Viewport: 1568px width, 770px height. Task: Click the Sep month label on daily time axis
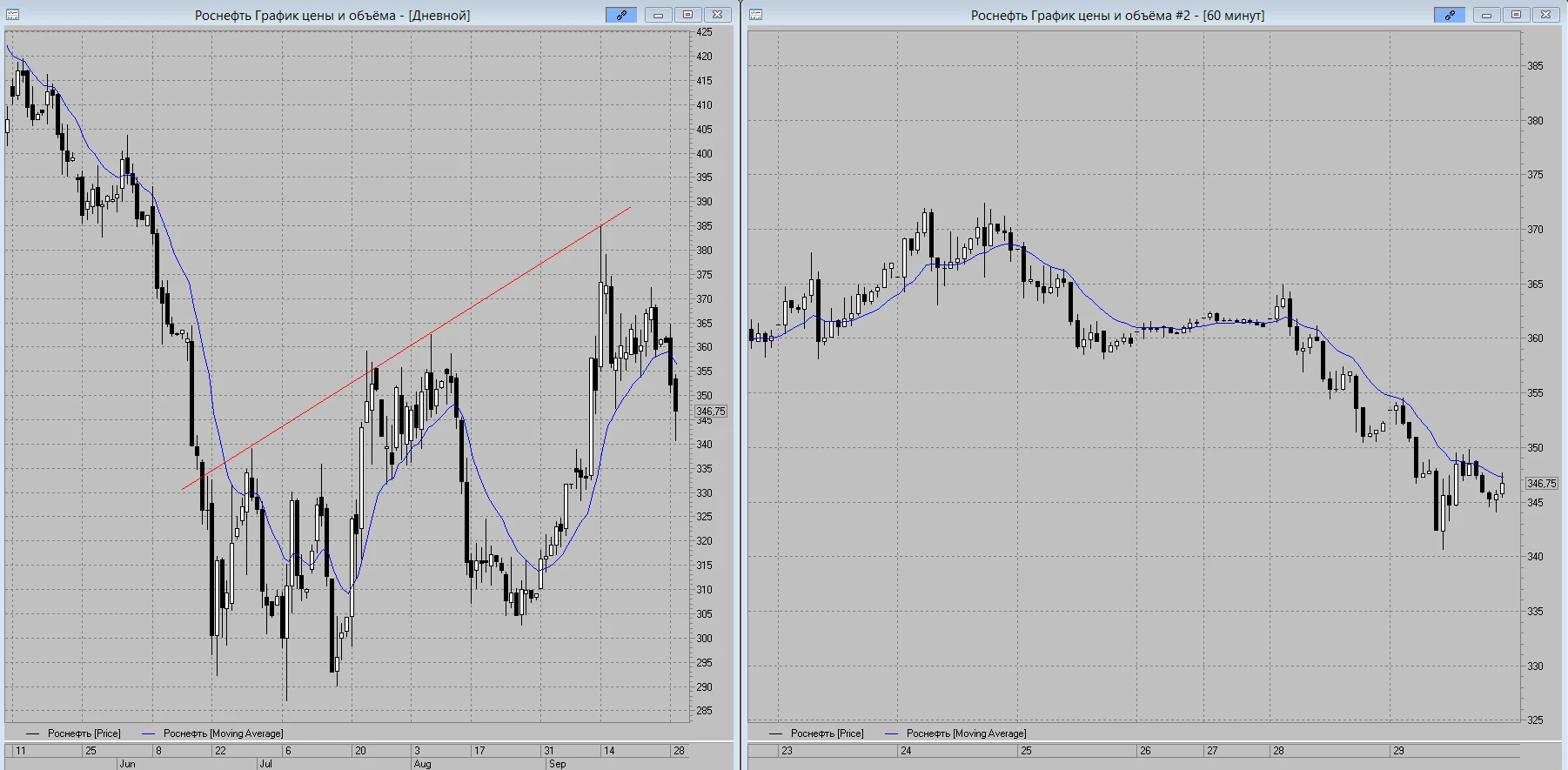pos(557,764)
